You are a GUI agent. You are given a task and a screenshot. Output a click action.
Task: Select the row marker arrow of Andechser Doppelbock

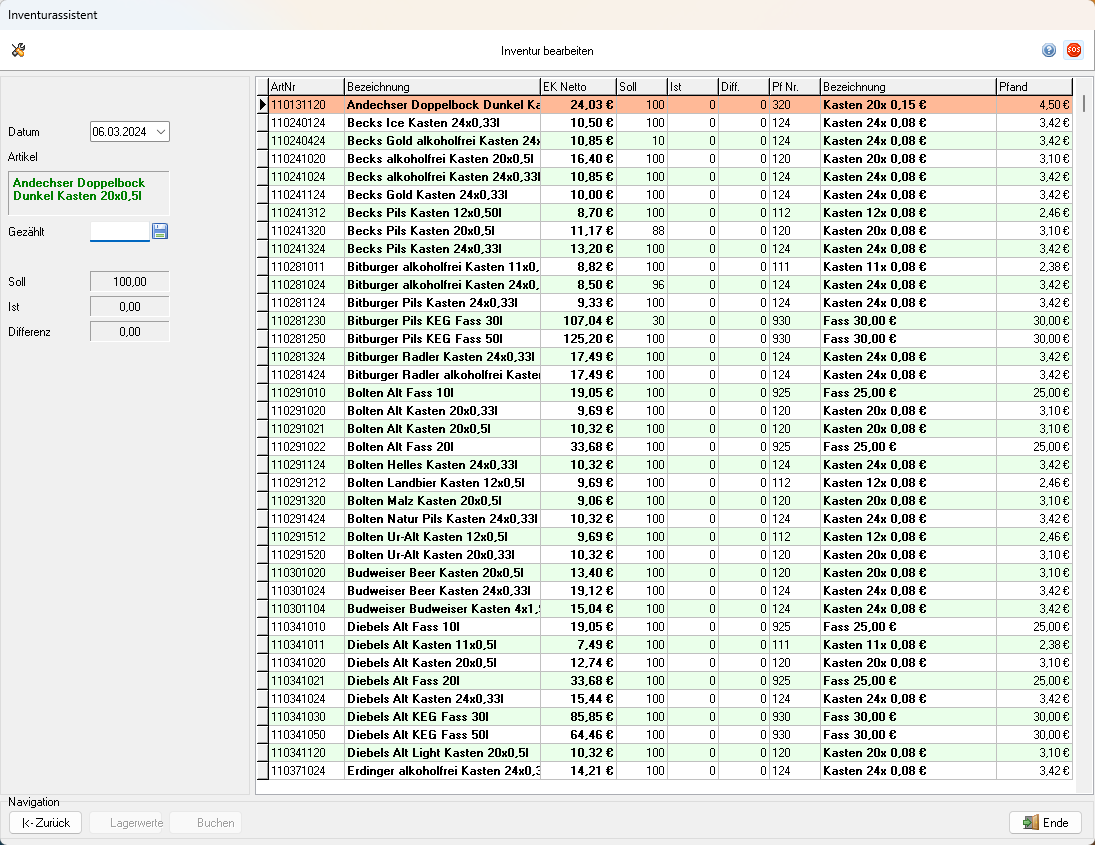coord(263,105)
